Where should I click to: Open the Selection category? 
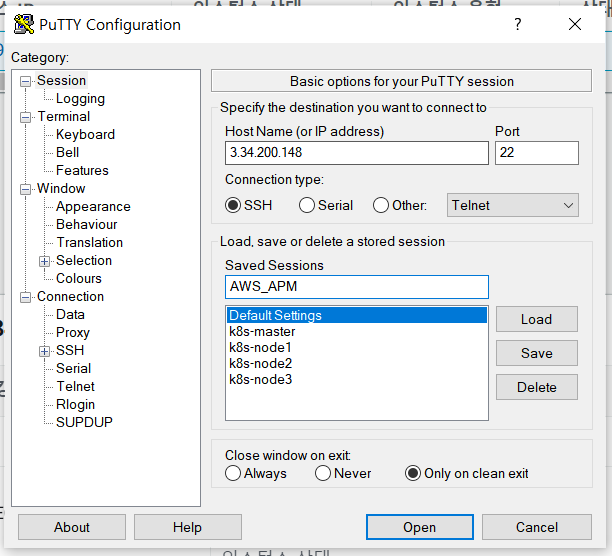pos(84,260)
